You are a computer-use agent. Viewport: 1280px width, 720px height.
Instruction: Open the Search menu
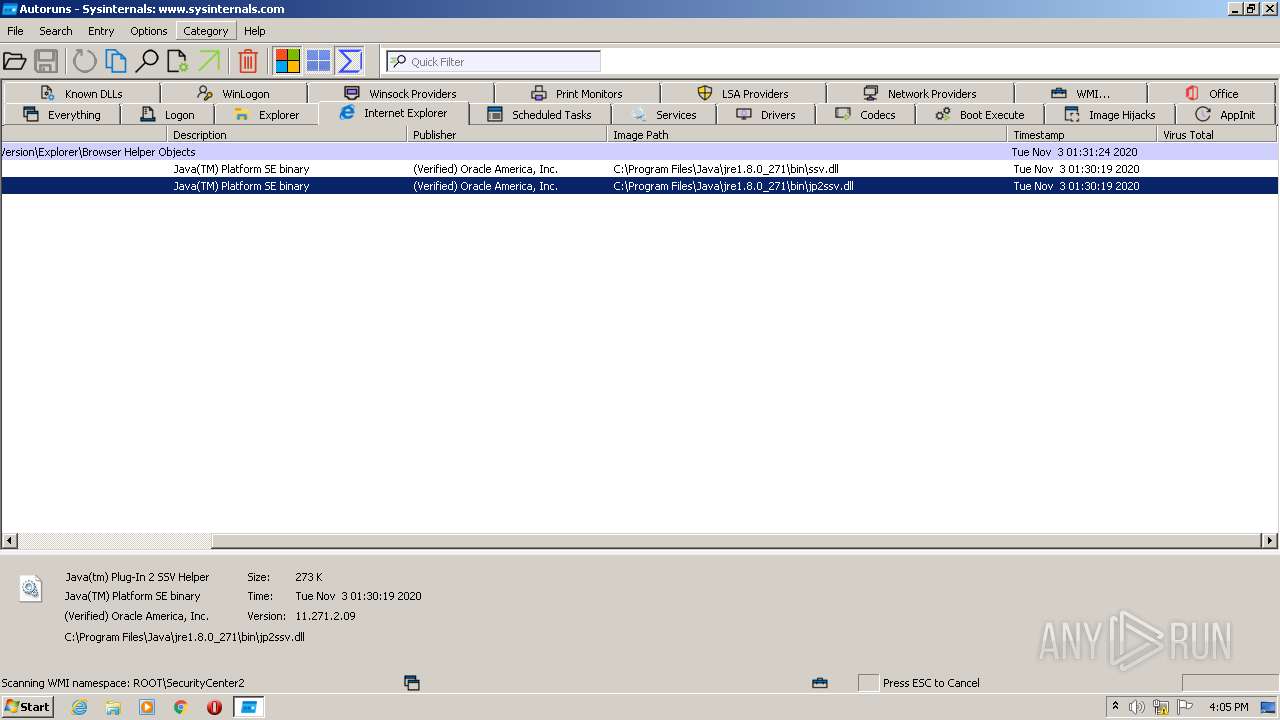(x=56, y=31)
